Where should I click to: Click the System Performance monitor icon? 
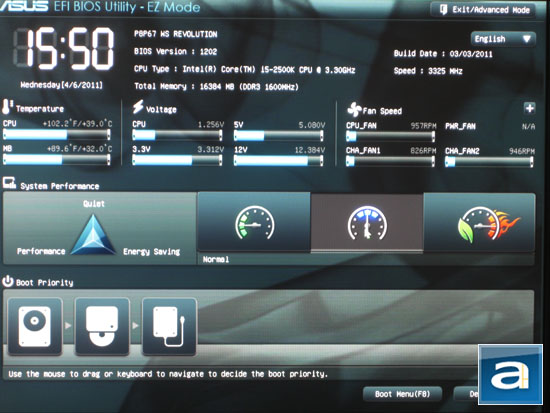click(x=9, y=183)
